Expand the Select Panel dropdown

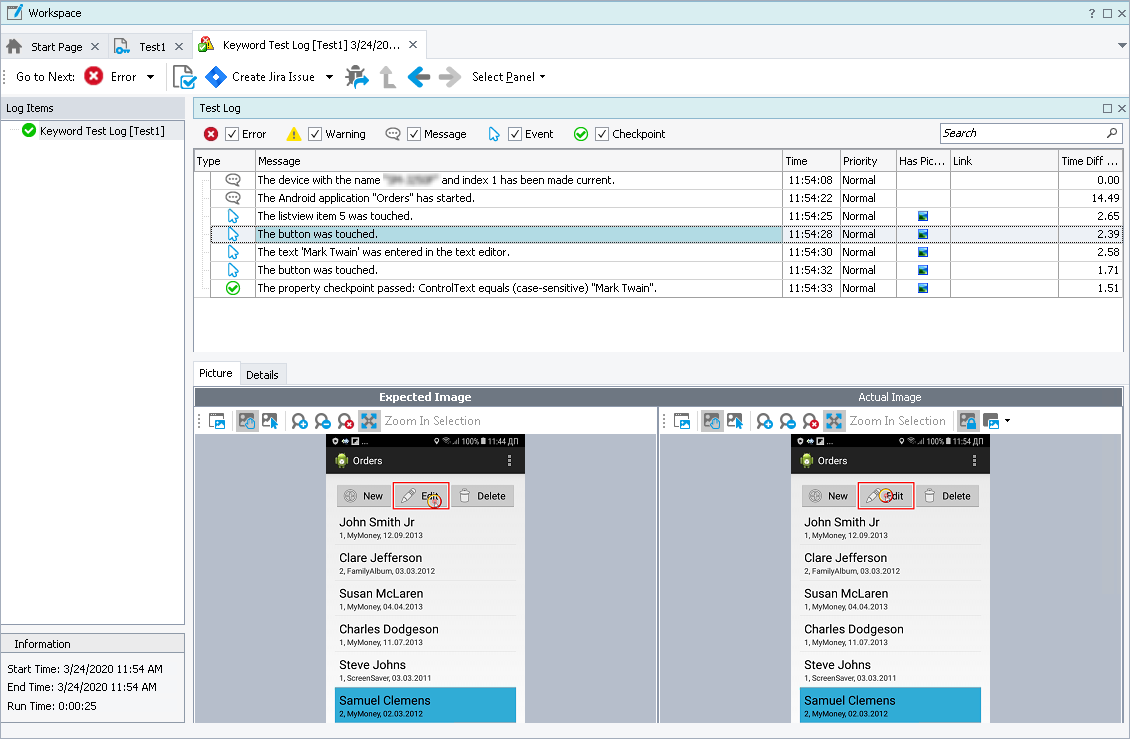[x=509, y=77]
